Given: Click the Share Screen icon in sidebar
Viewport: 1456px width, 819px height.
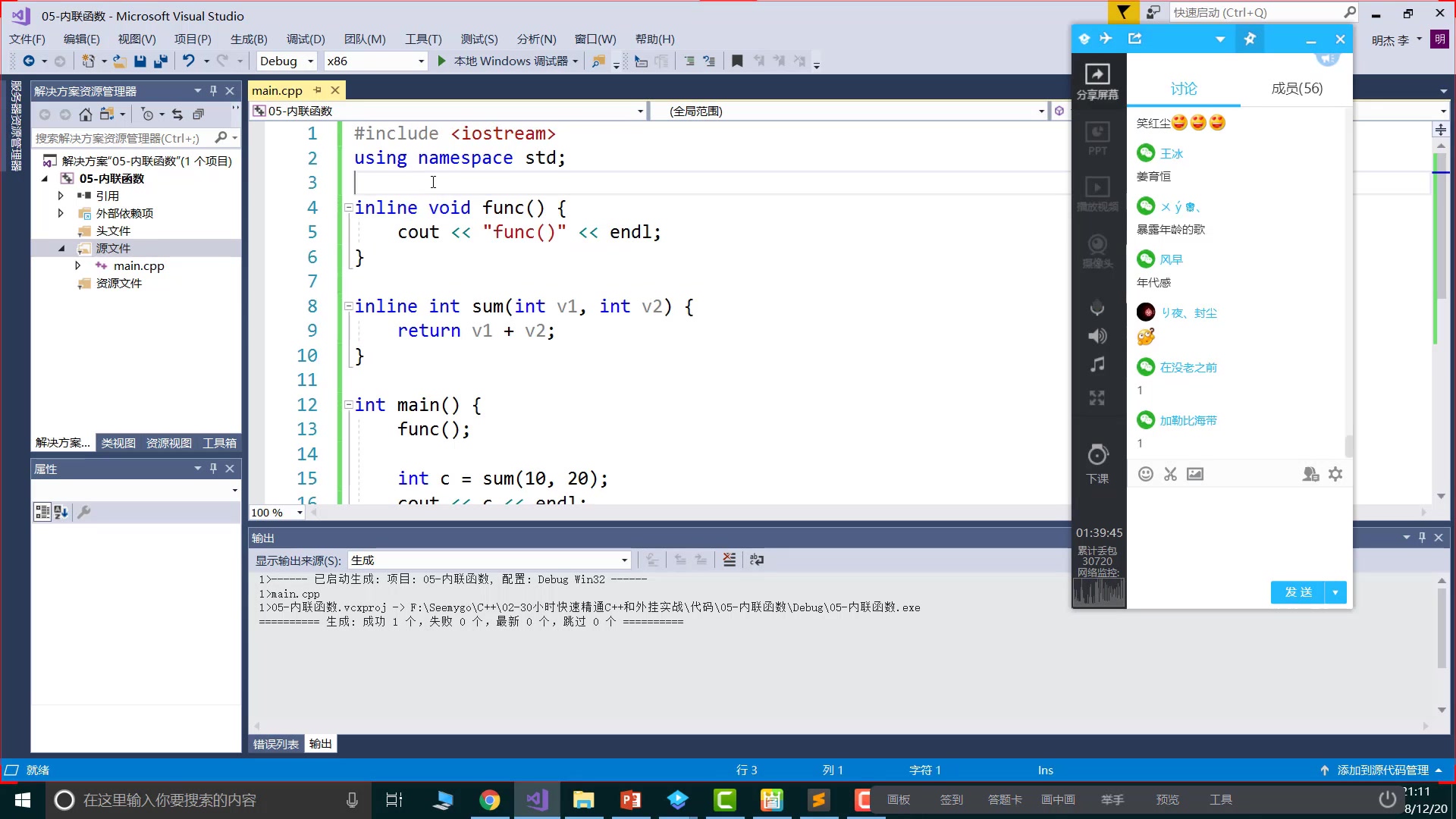Looking at the screenshot, I should (x=1099, y=80).
